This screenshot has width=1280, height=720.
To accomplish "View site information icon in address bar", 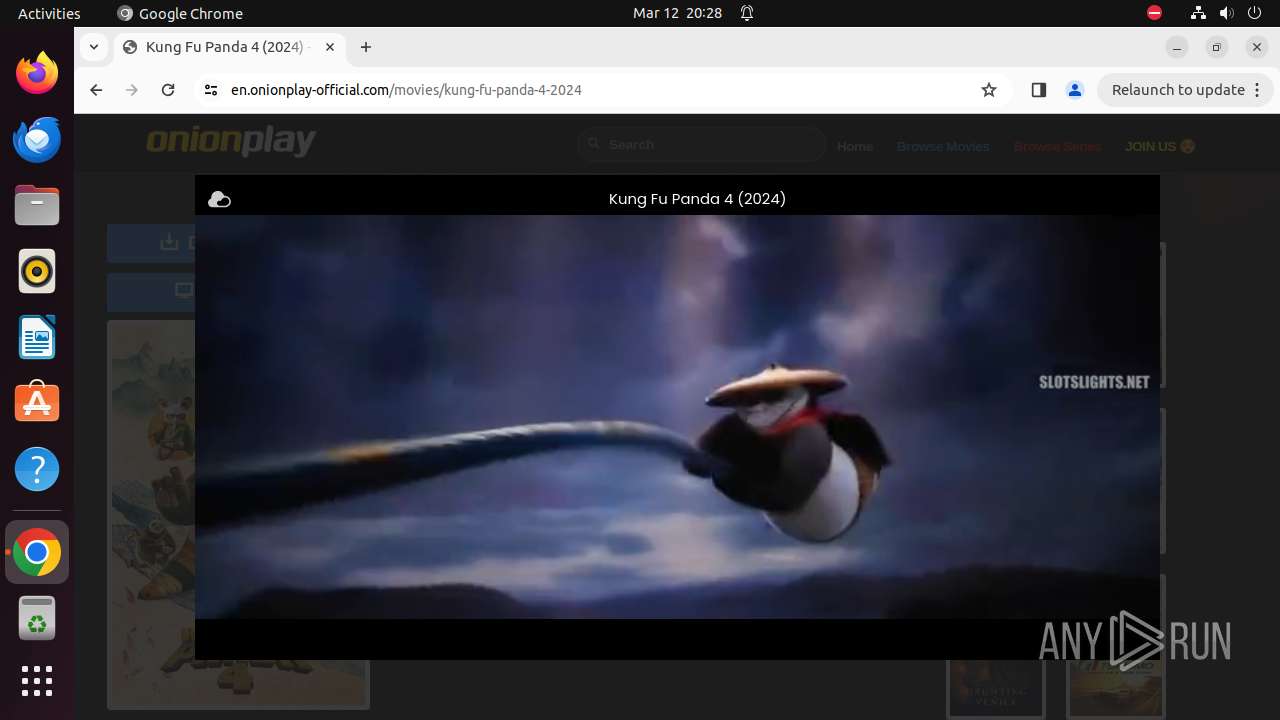I will 210,90.
